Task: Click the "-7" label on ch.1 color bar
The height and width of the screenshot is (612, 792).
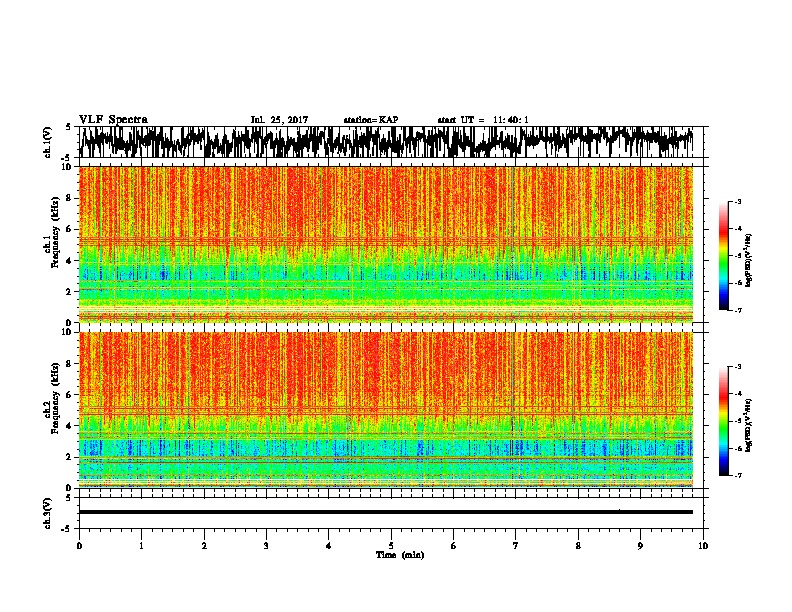Action: click(737, 310)
